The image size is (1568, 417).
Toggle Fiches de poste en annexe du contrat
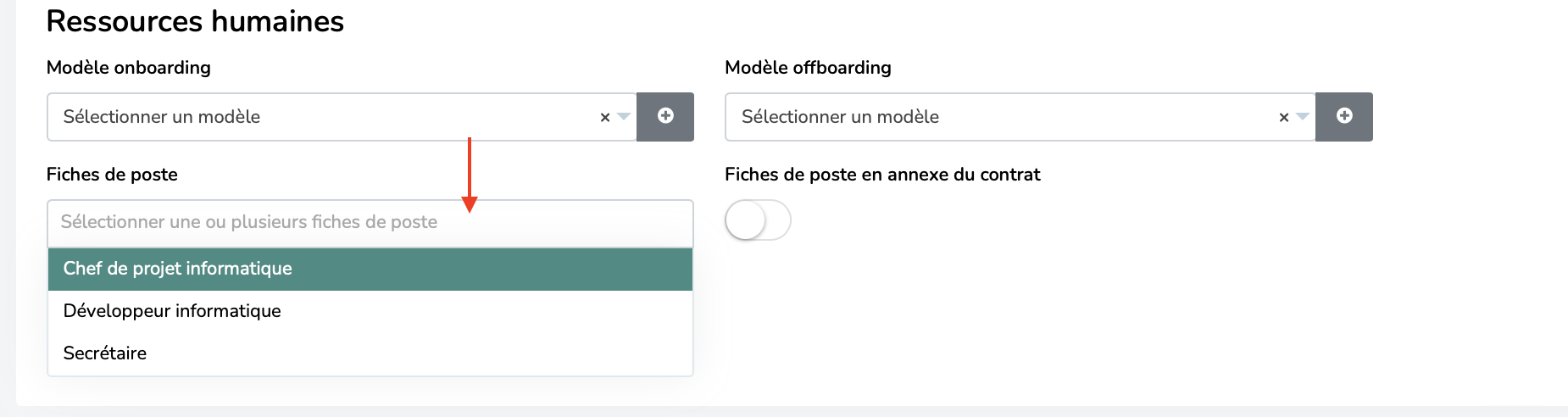click(758, 220)
